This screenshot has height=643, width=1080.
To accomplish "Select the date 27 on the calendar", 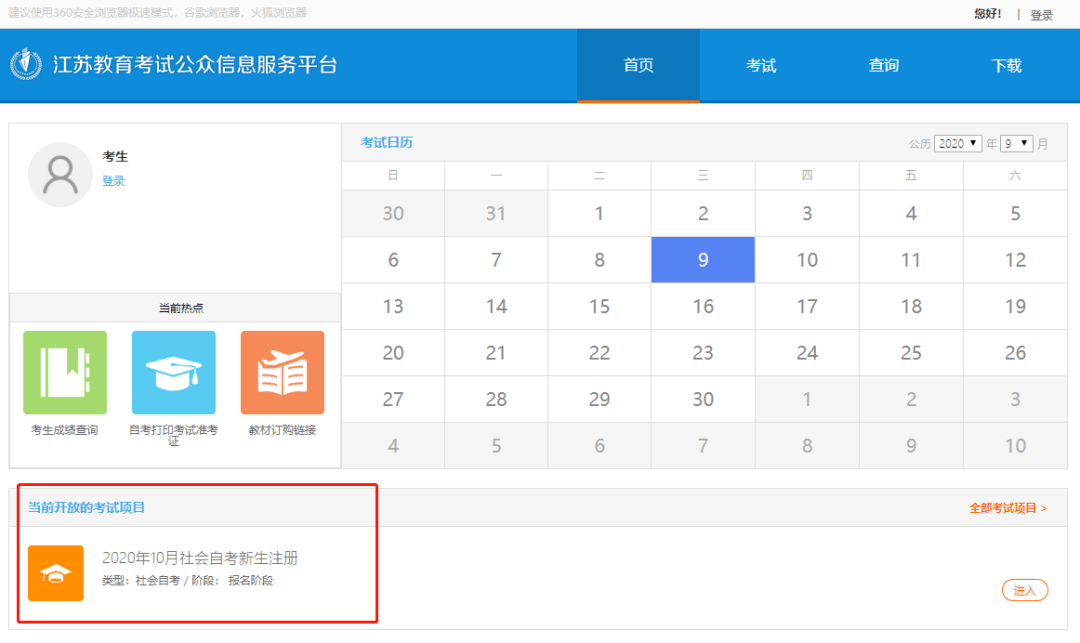I will pos(393,399).
